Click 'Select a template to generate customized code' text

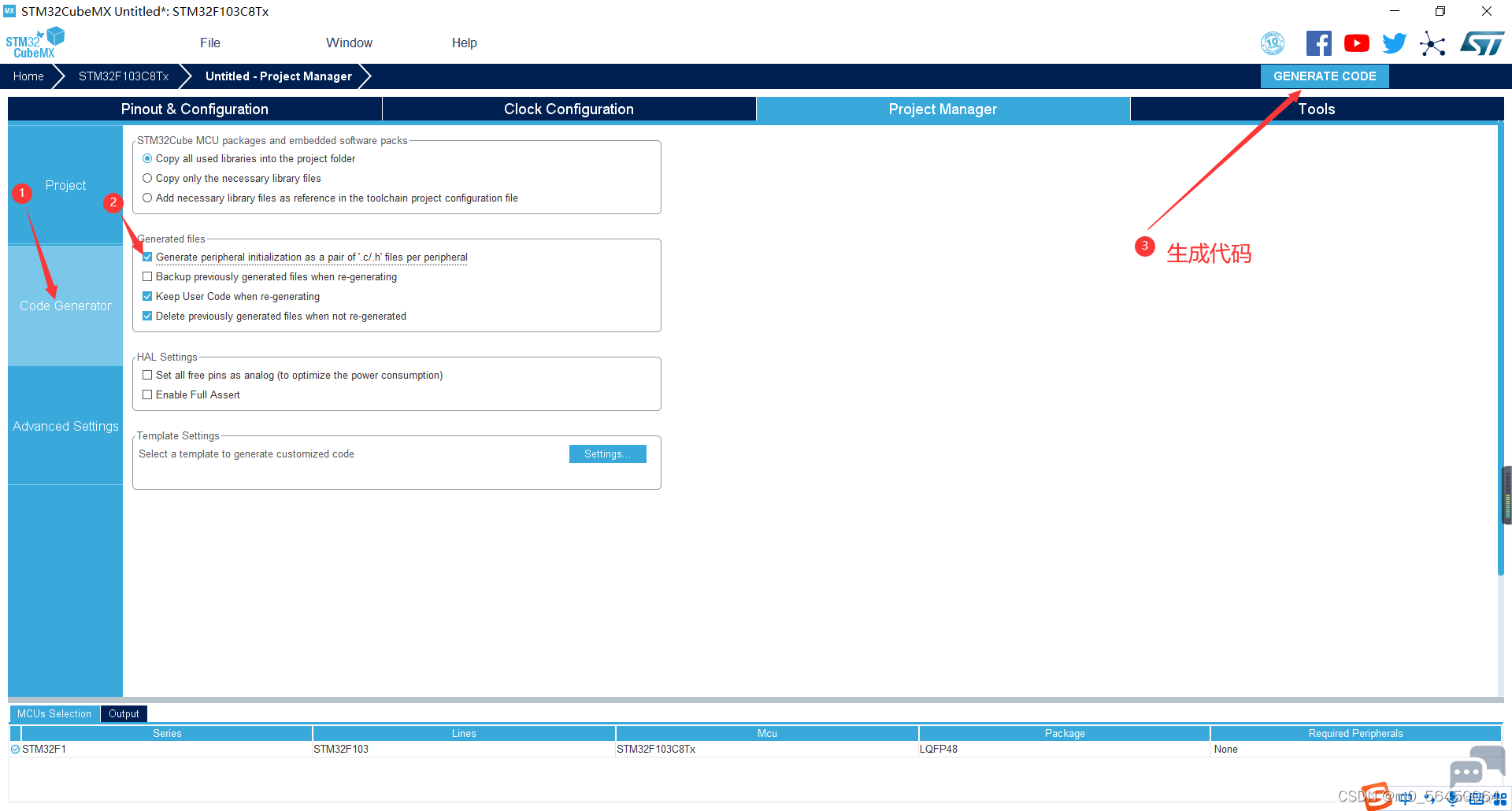pyautogui.click(x=246, y=454)
